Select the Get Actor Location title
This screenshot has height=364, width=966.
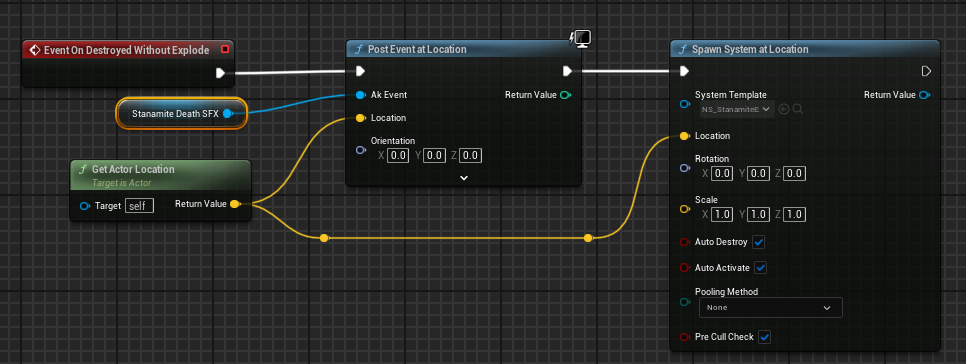(x=133, y=169)
